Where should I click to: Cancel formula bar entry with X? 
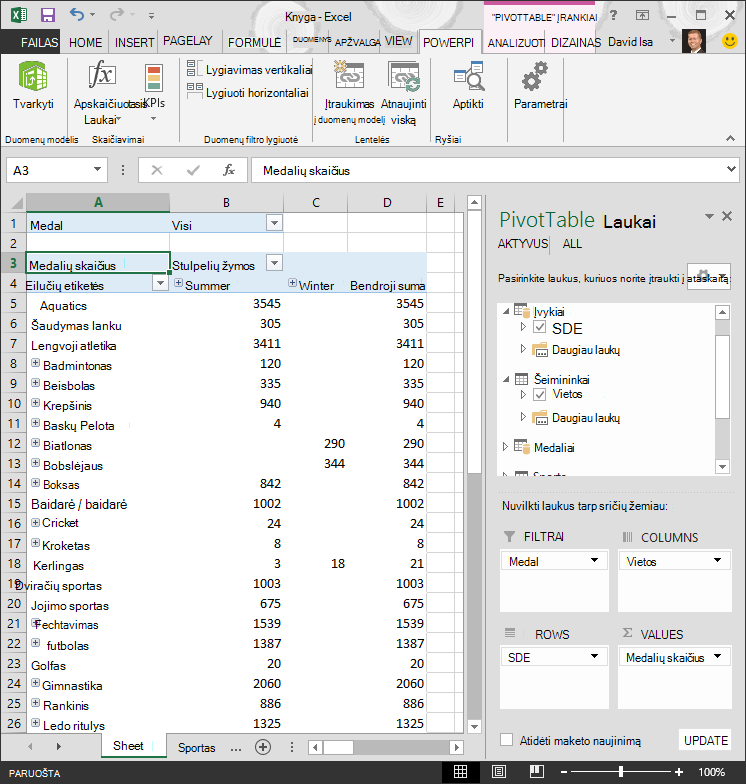pos(157,170)
